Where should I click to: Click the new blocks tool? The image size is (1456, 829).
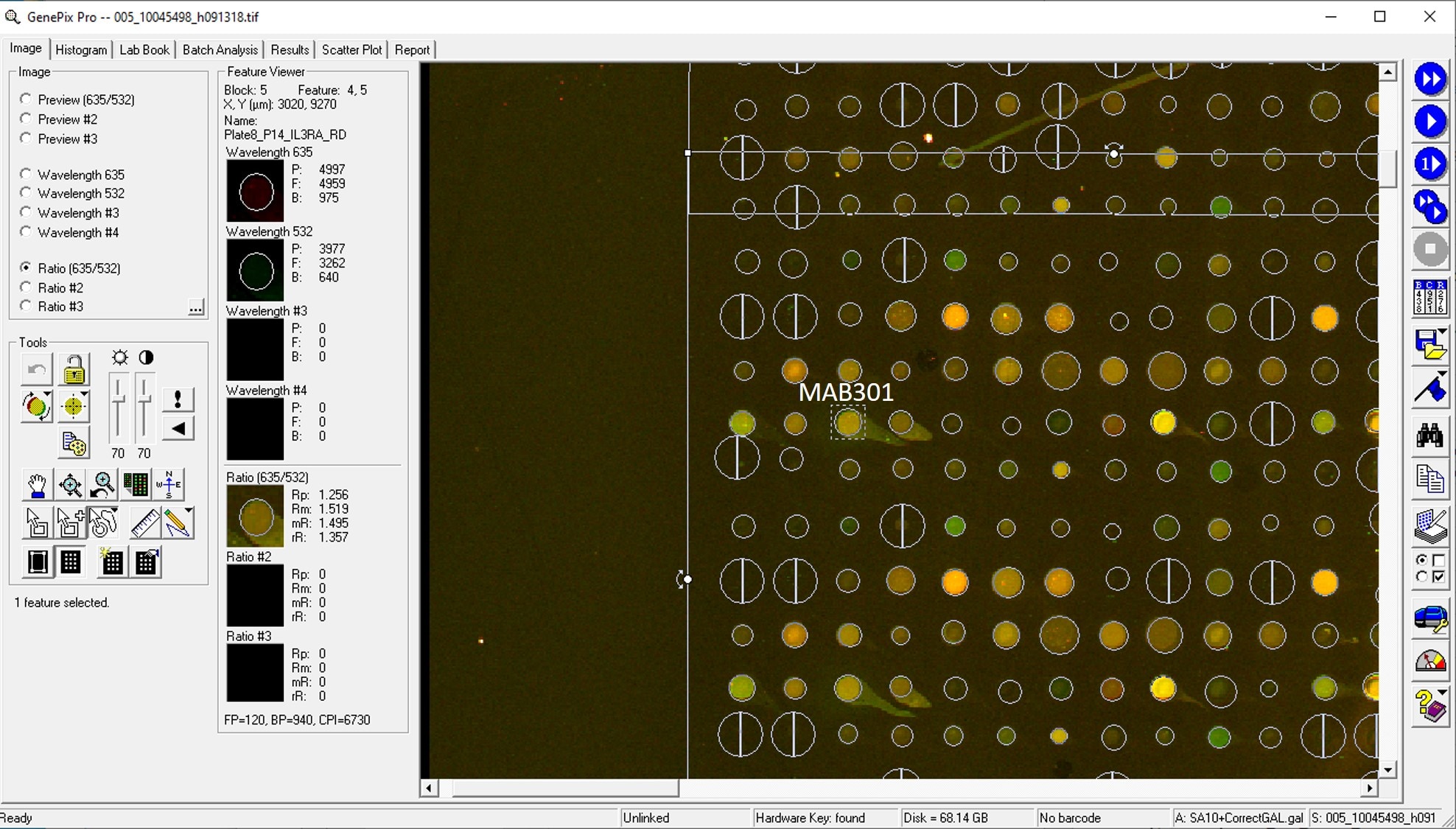click(112, 562)
